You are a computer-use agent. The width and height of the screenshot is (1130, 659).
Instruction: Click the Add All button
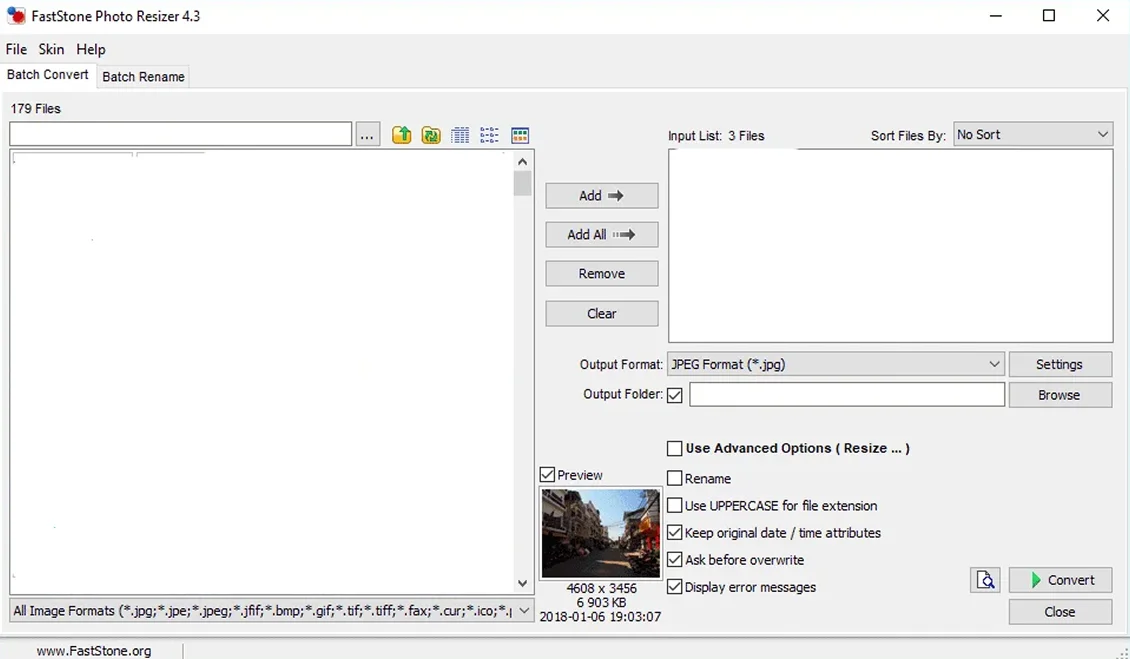pos(602,234)
